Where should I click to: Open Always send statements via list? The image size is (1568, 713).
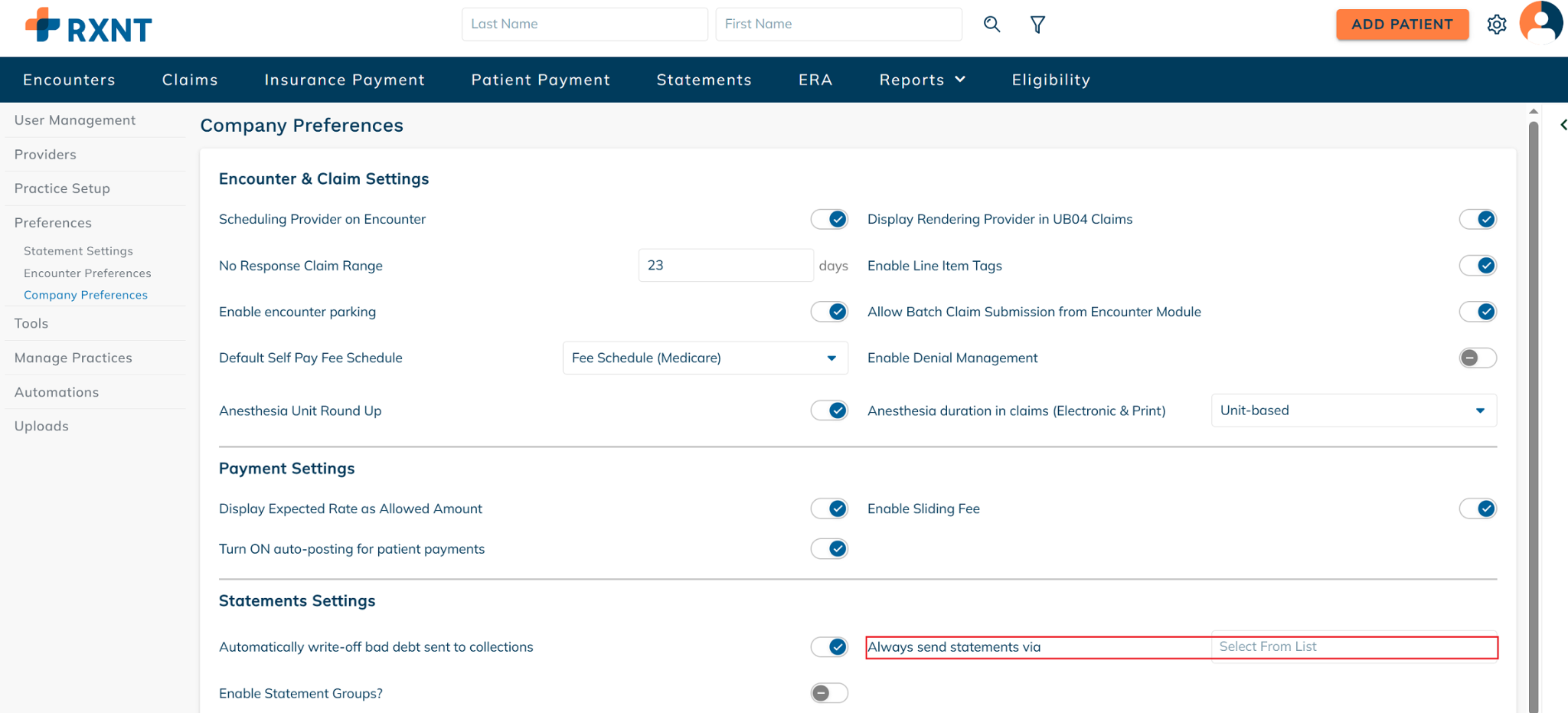pyautogui.click(x=1353, y=647)
